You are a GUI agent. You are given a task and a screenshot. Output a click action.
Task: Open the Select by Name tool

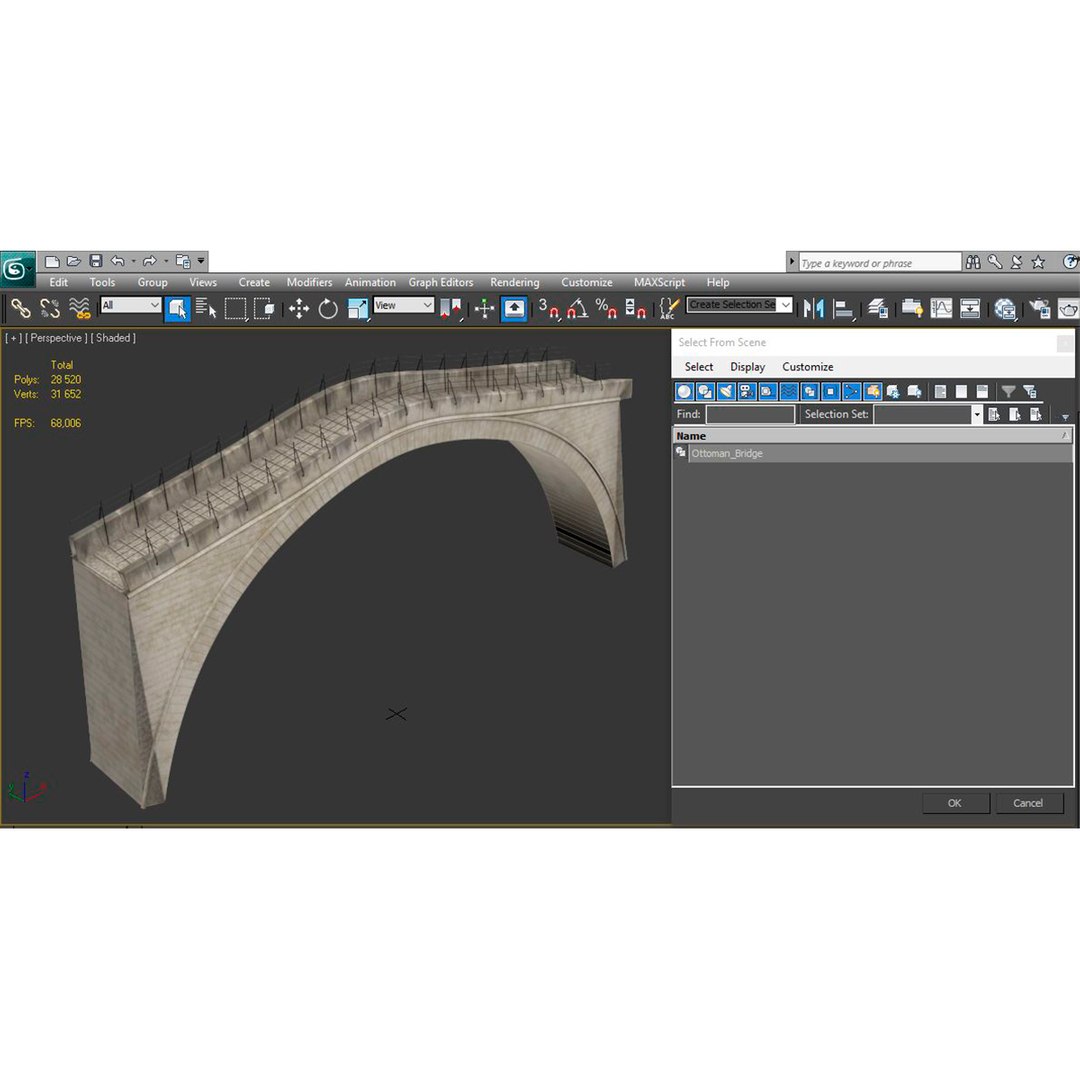pyautogui.click(x=206, y=308)
